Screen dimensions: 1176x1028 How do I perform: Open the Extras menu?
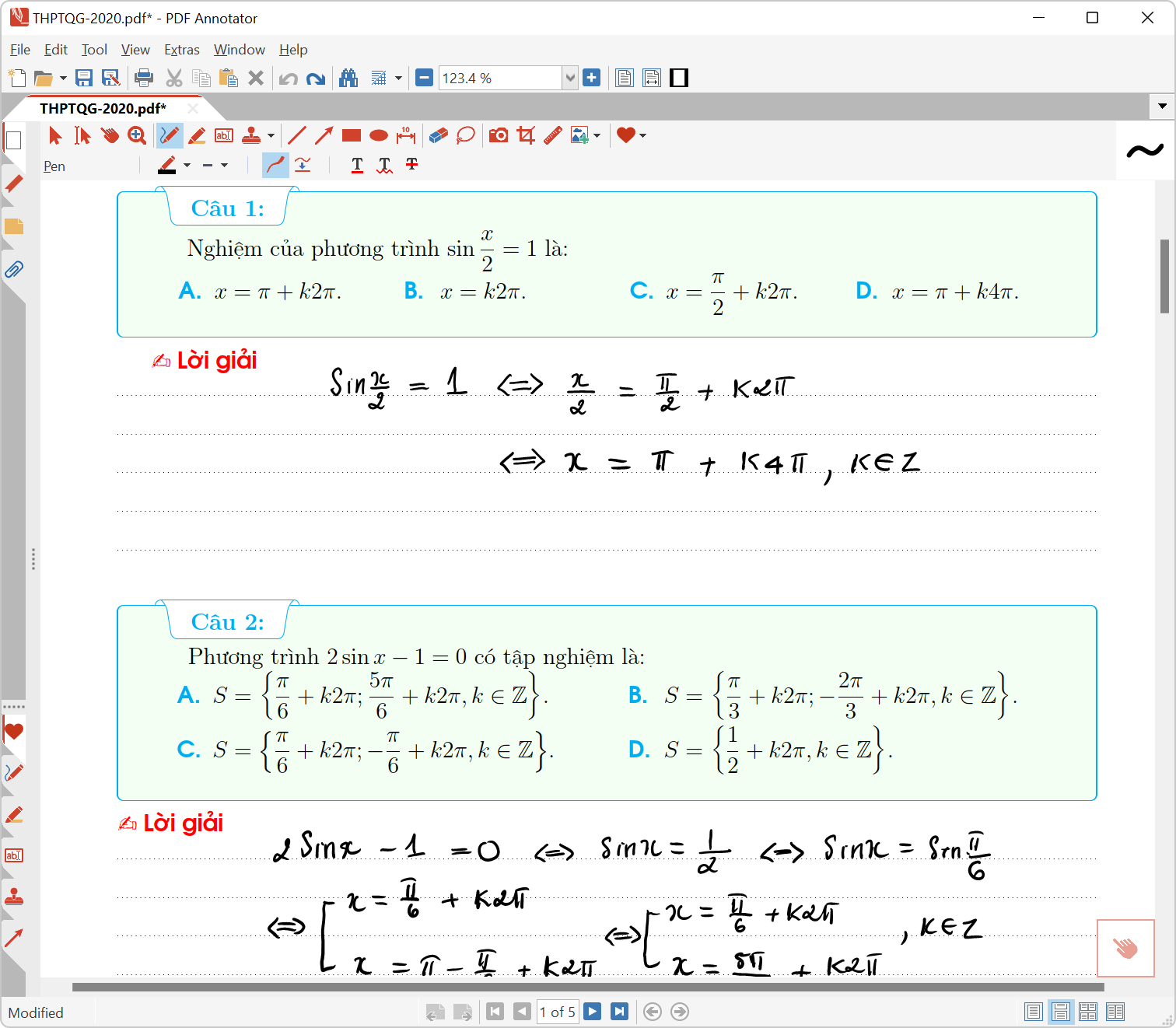click(182, 50)
